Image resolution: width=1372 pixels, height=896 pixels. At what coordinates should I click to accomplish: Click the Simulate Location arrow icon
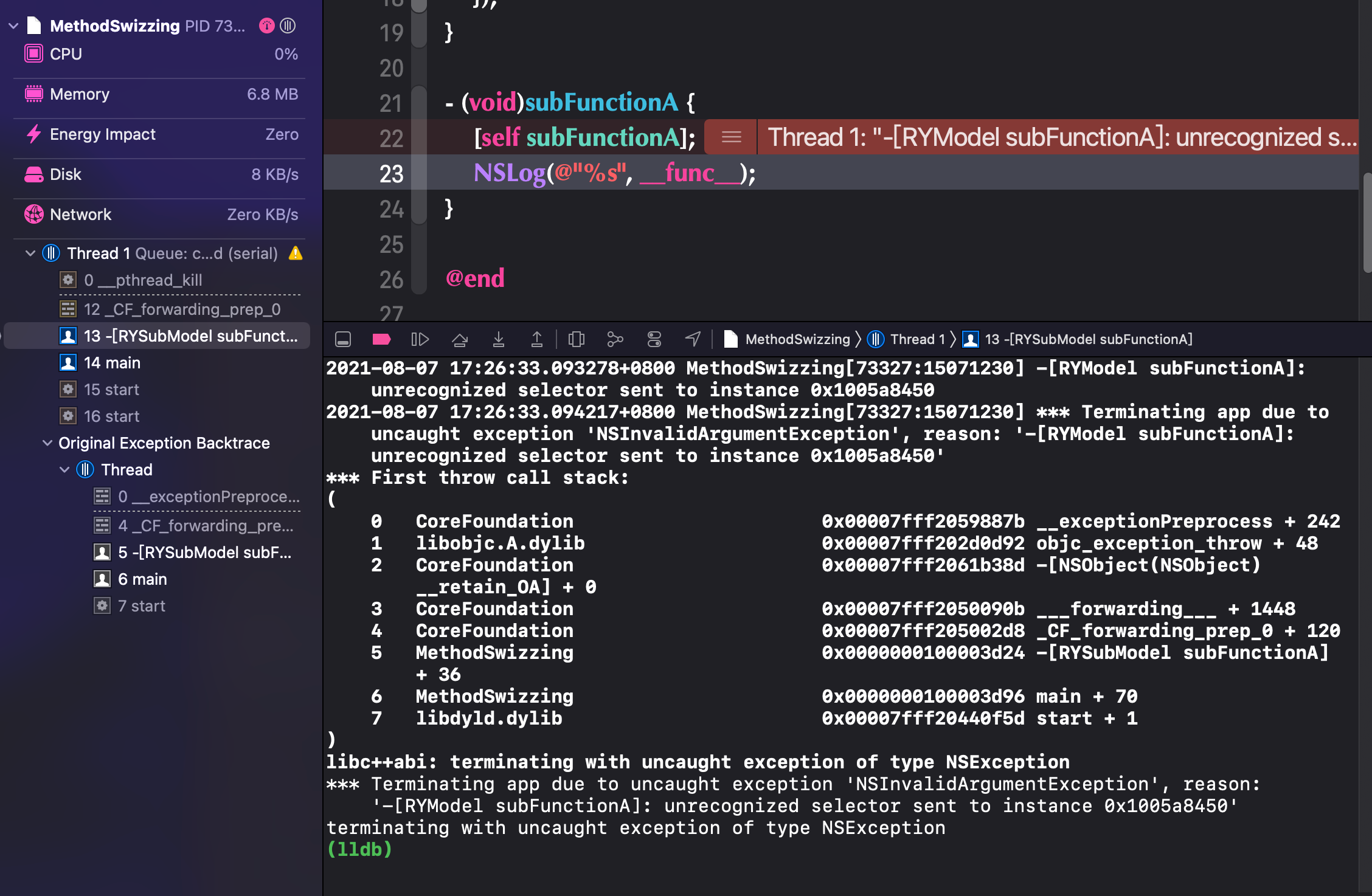693,339
